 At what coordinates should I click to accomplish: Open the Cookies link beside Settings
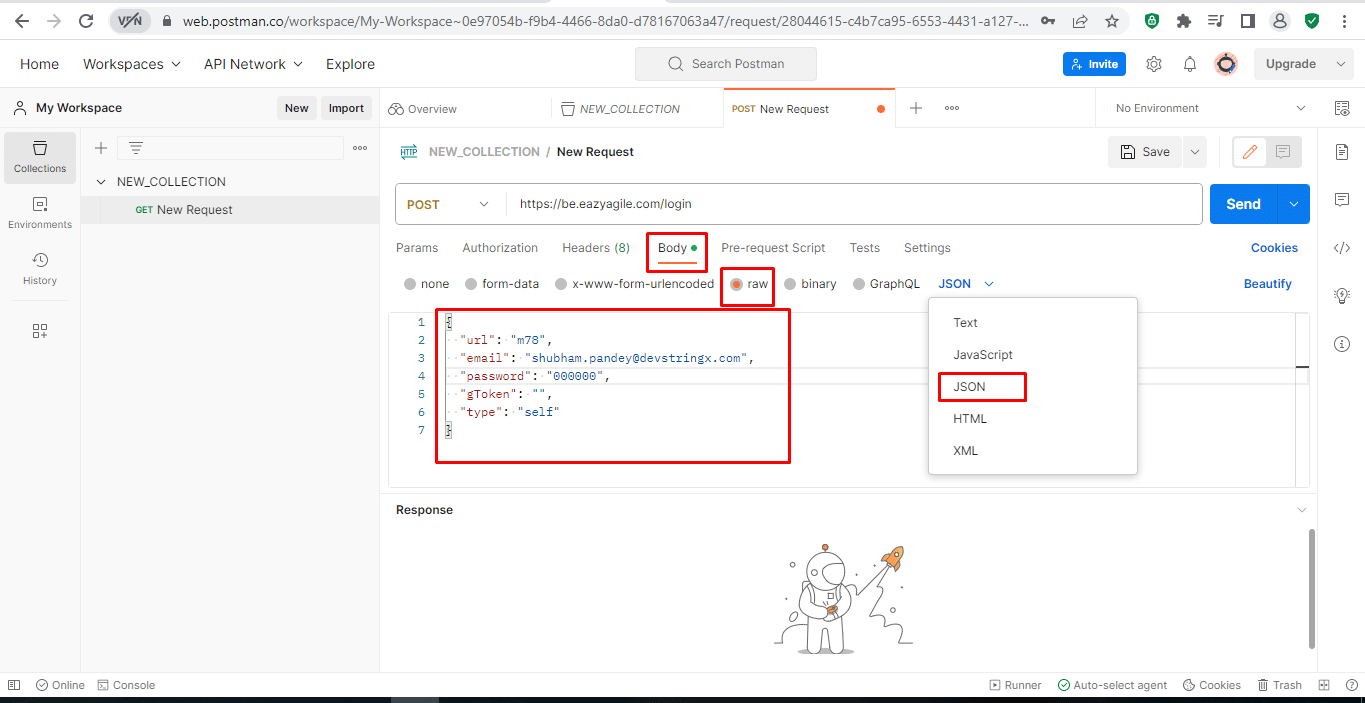(x=1274, y=248)
